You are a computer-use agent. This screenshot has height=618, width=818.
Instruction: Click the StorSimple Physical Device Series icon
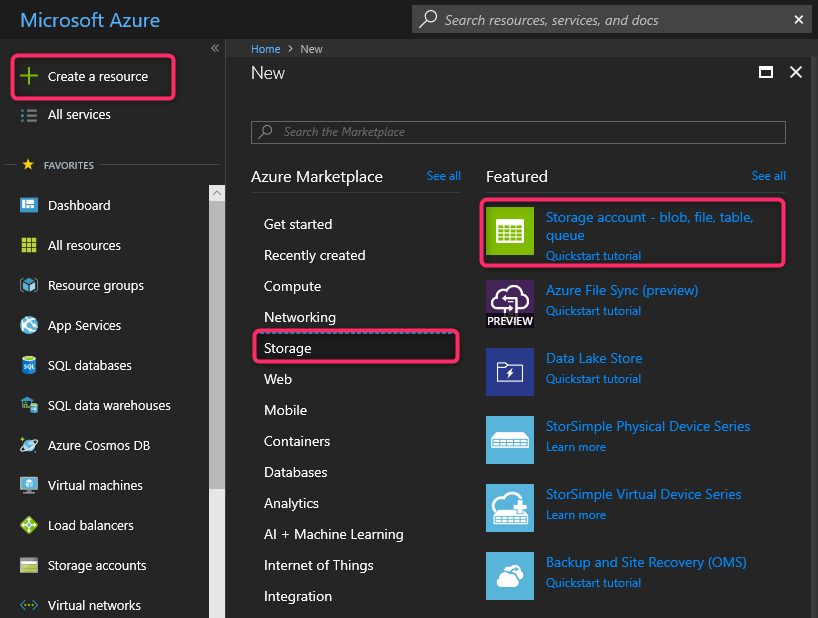(x=510, y=440)
